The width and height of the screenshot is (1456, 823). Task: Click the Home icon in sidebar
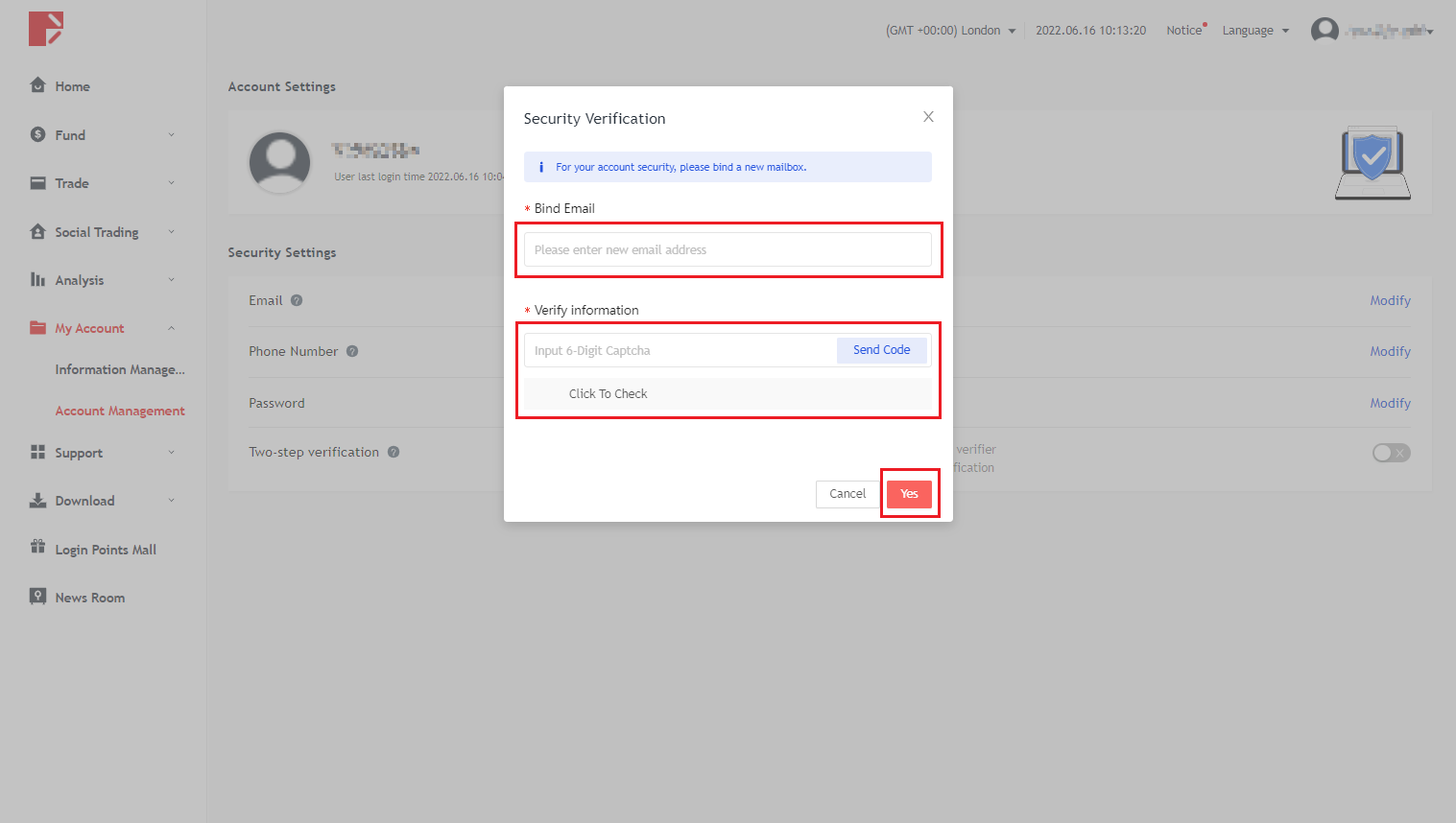[37, 85]
